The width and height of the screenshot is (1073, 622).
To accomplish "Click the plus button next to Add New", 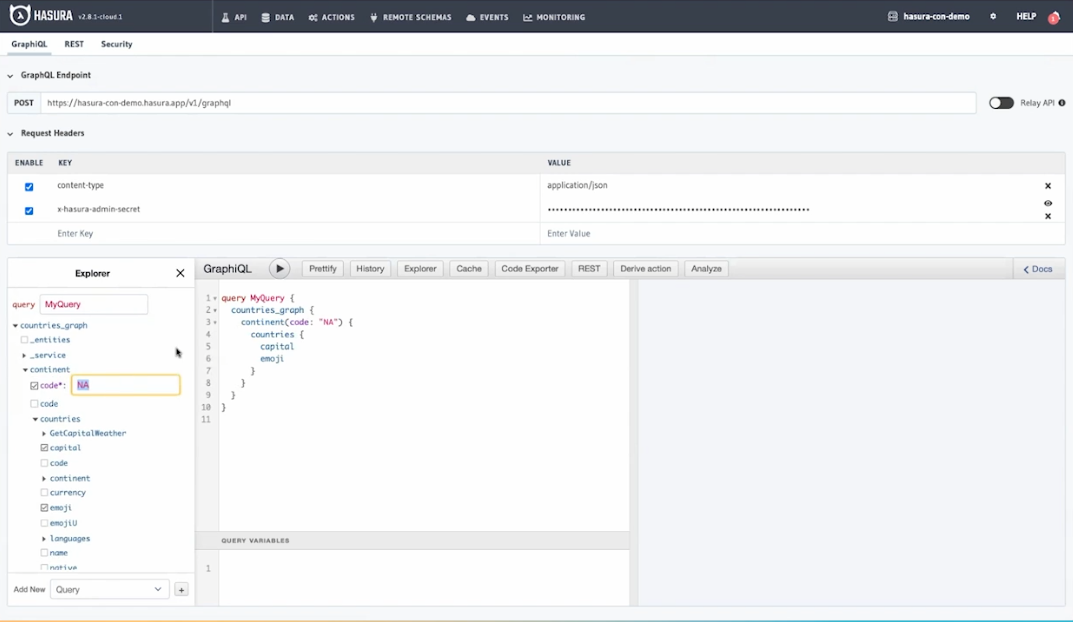I will pyautogui.click(x=181, y=590).
